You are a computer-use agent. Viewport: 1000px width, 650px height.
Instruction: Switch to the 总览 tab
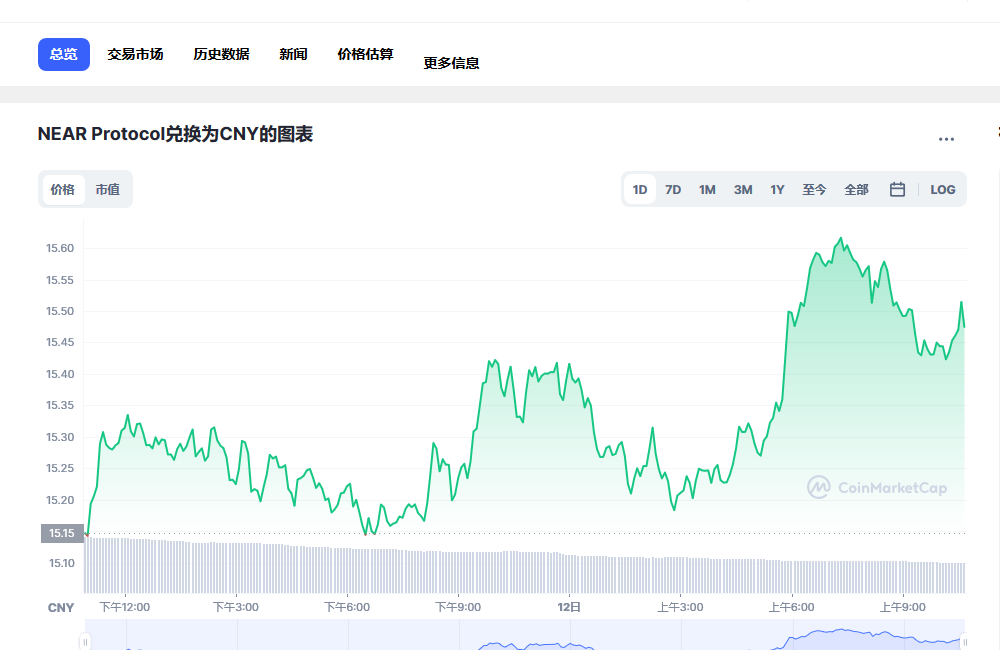click(64, 54)
